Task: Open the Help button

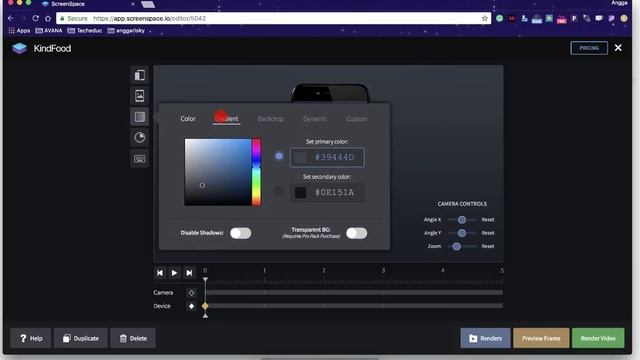Action: [x=31, y=338]
